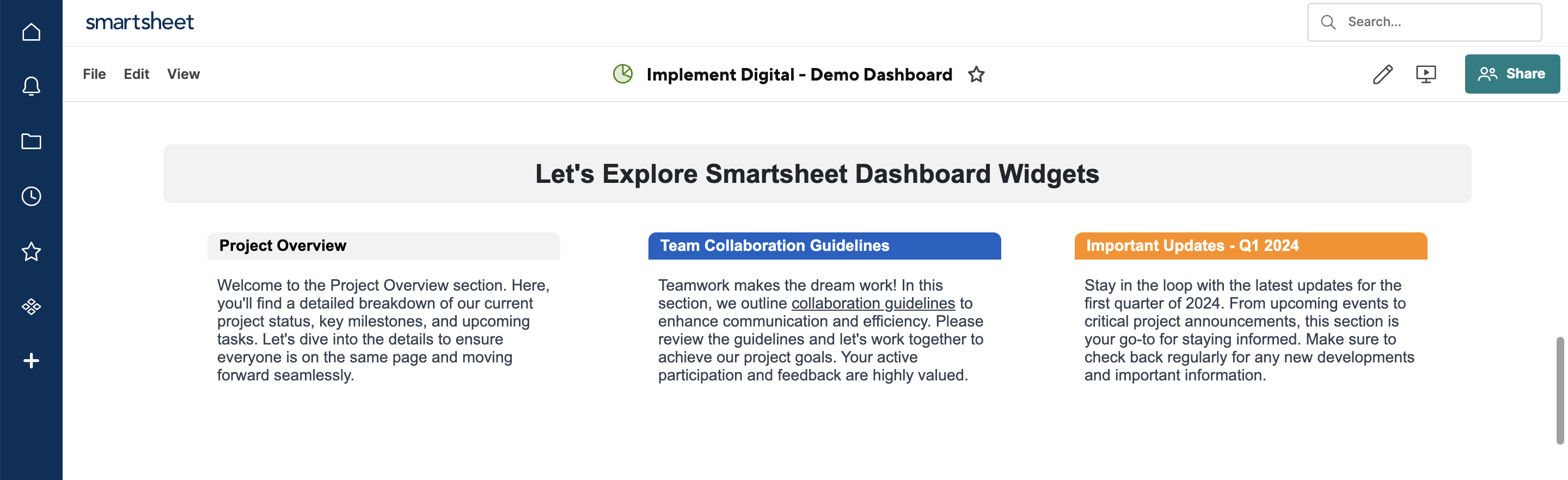Click the Let's Explore Smartsheet Dashboard Widgets title
Viewport: 1568px width, 480px height.
pos(817,174)
